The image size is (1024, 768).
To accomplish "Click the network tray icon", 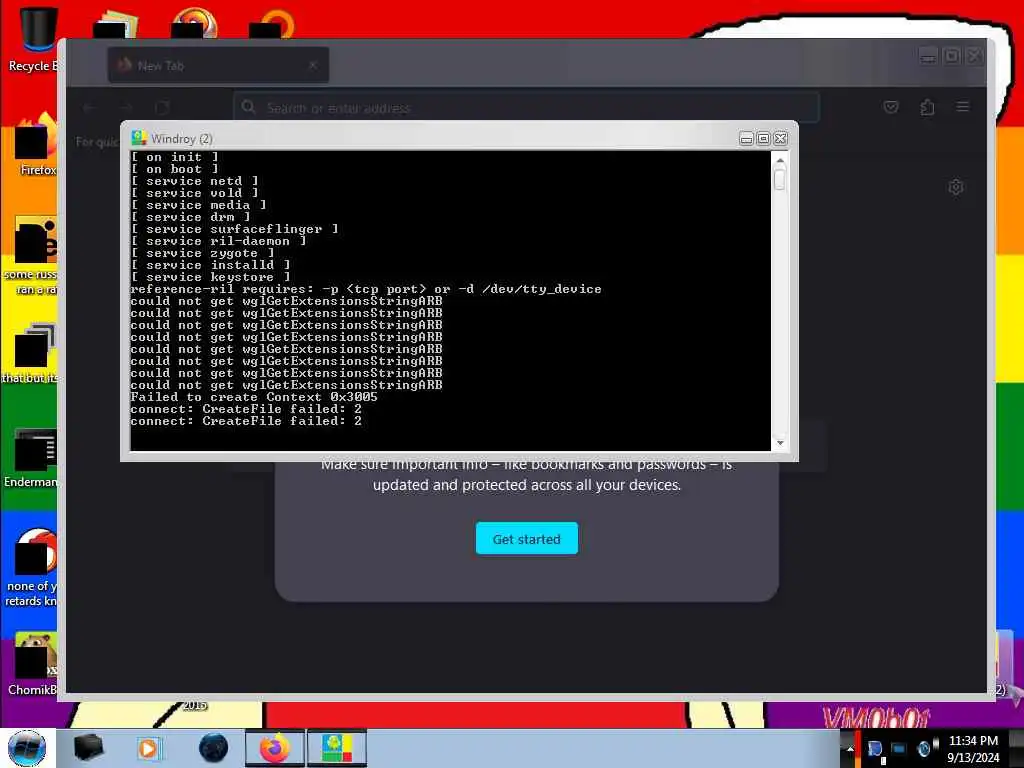I will (899, 748).
